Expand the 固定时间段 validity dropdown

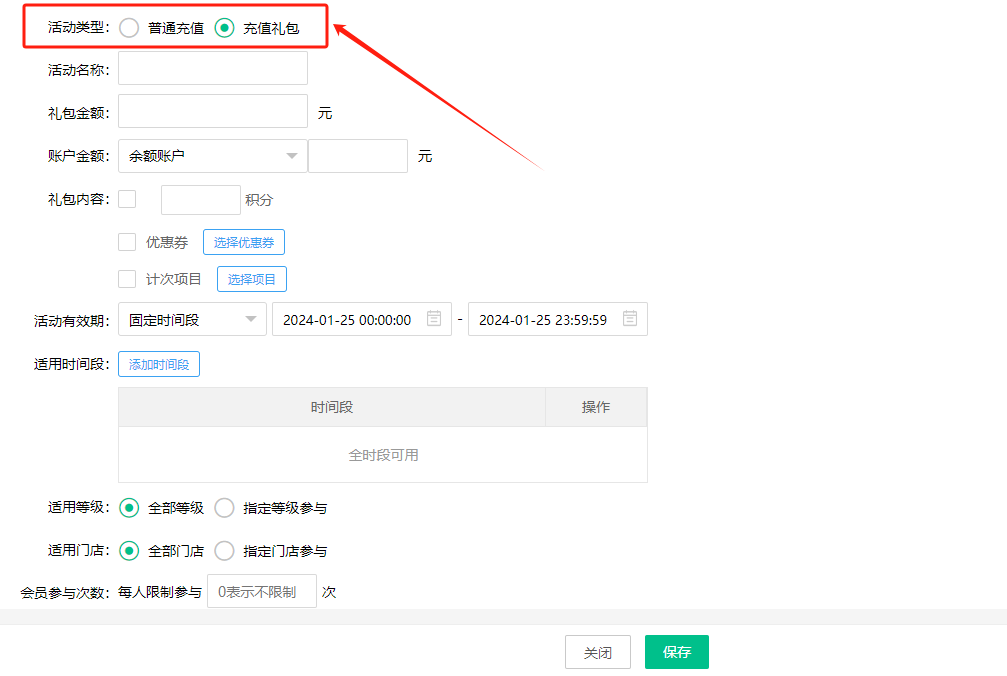click(192, 320)
